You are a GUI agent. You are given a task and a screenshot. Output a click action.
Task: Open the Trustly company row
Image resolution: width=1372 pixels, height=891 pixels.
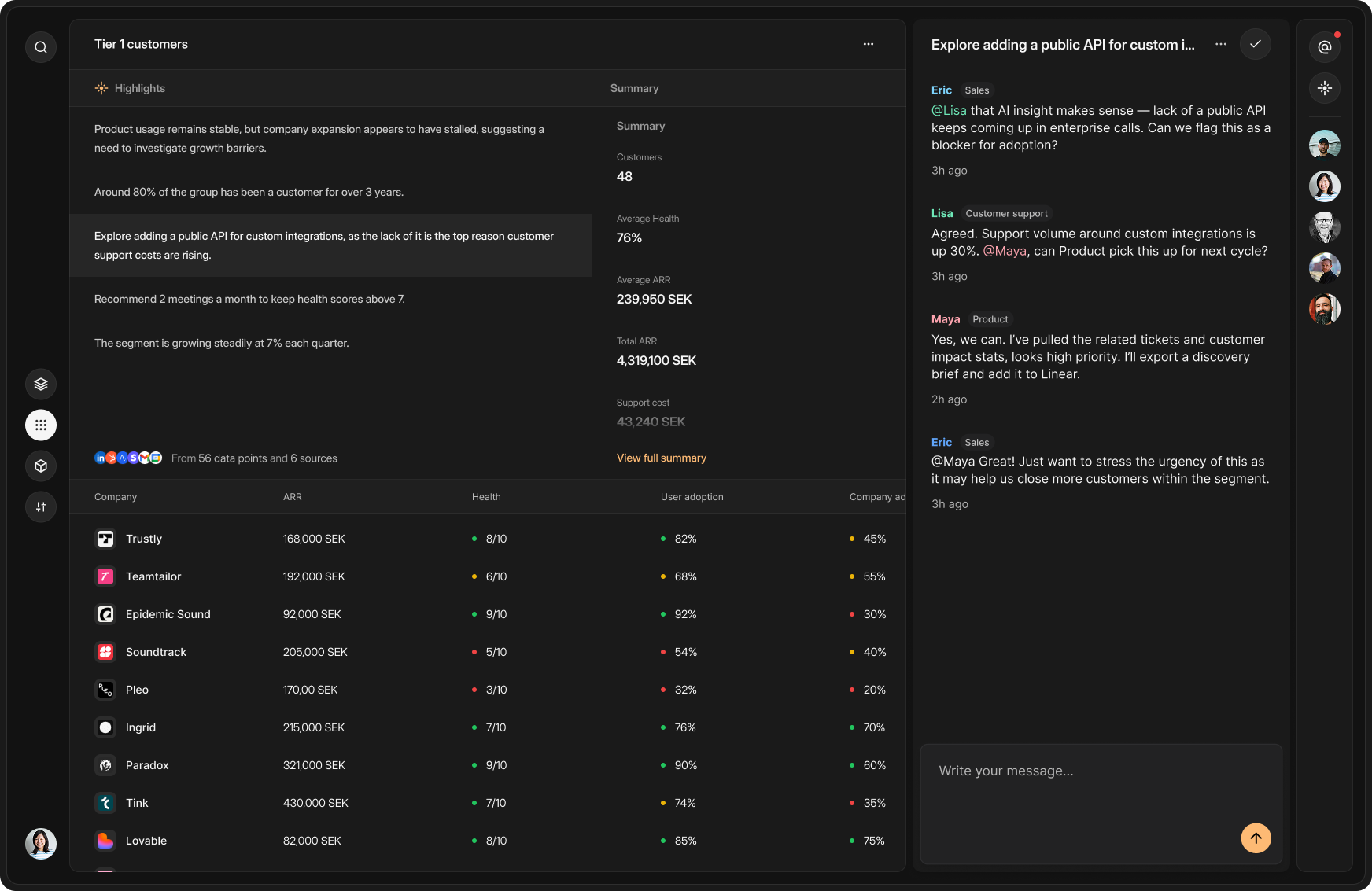[x=144, y=539]
